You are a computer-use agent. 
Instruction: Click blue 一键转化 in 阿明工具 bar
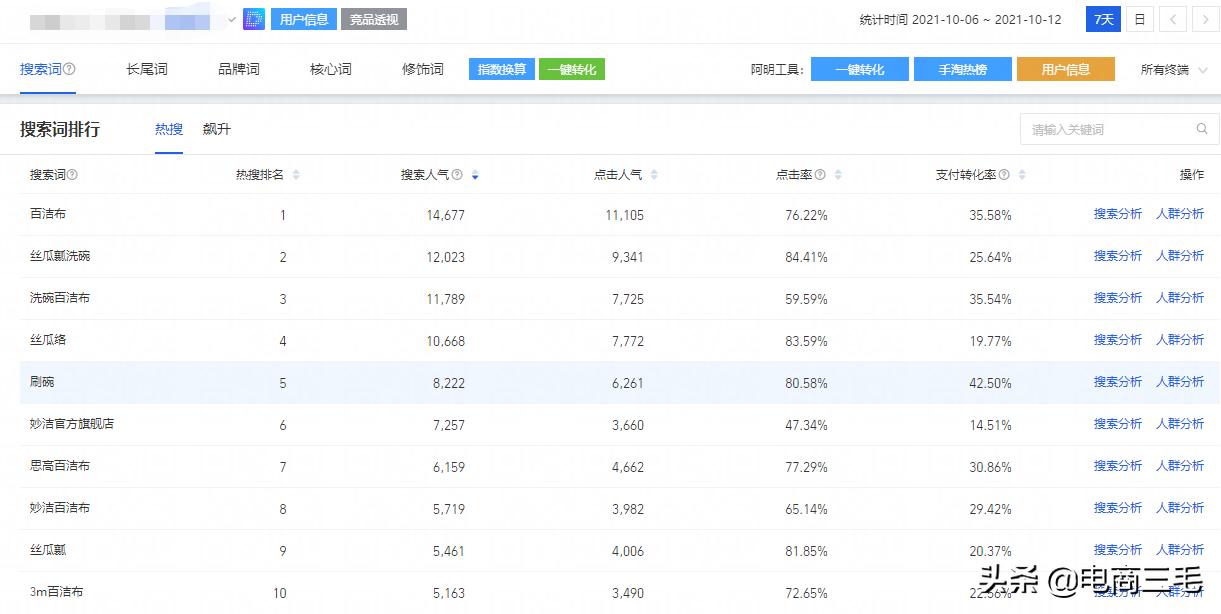point(860,69)
